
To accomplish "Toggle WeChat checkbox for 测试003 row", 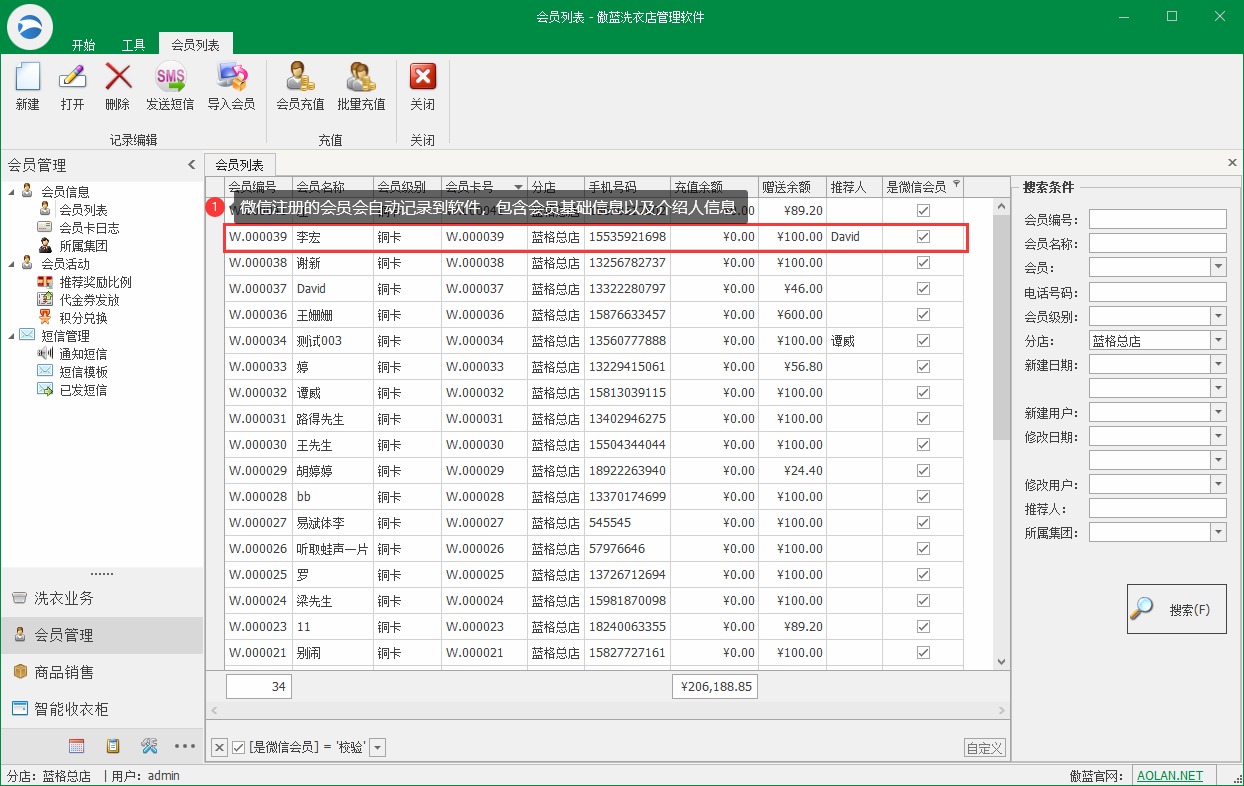I will pyautogui.click(x=923, y=341).
